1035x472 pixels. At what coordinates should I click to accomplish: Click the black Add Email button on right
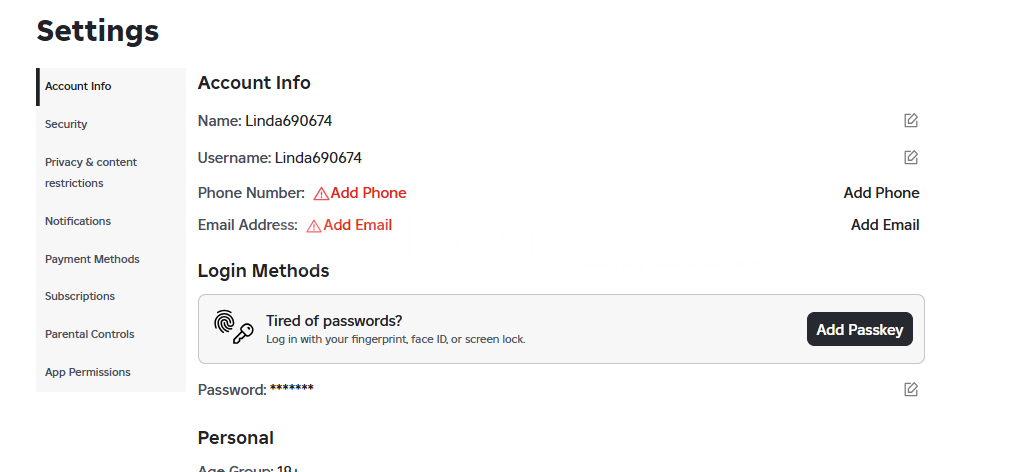click(885, 225)
